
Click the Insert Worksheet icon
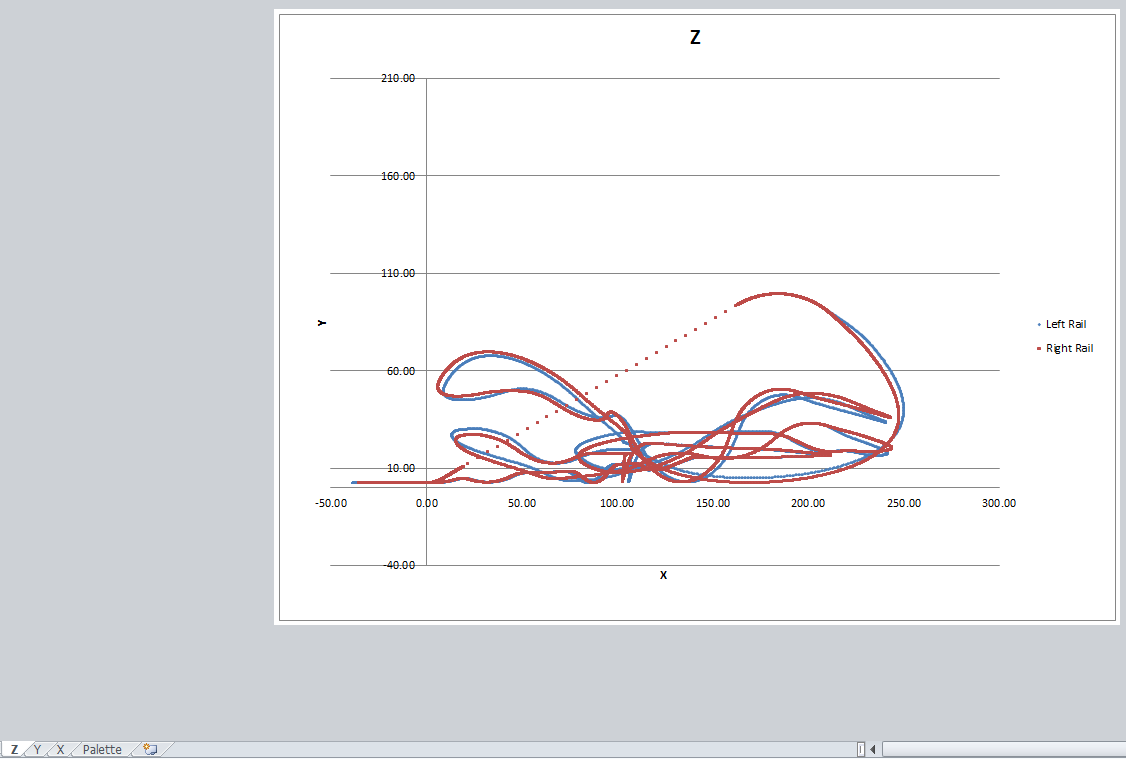[x=148, y=749]
